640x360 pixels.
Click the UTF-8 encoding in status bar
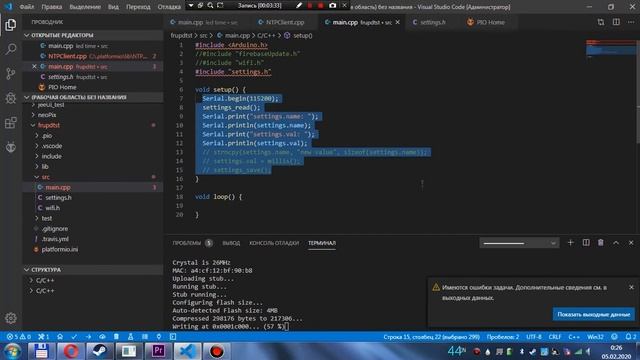tap(533, 337)
